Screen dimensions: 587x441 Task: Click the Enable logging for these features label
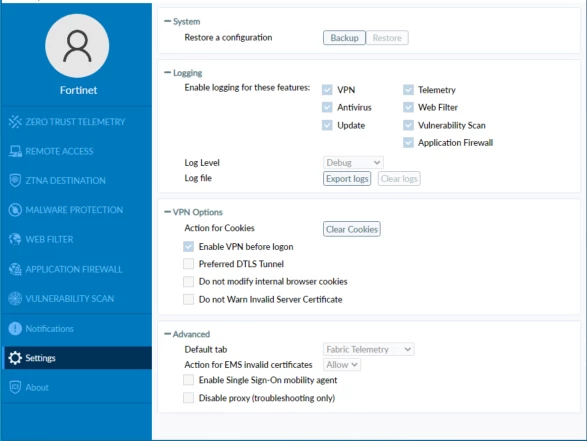point(247,88)
